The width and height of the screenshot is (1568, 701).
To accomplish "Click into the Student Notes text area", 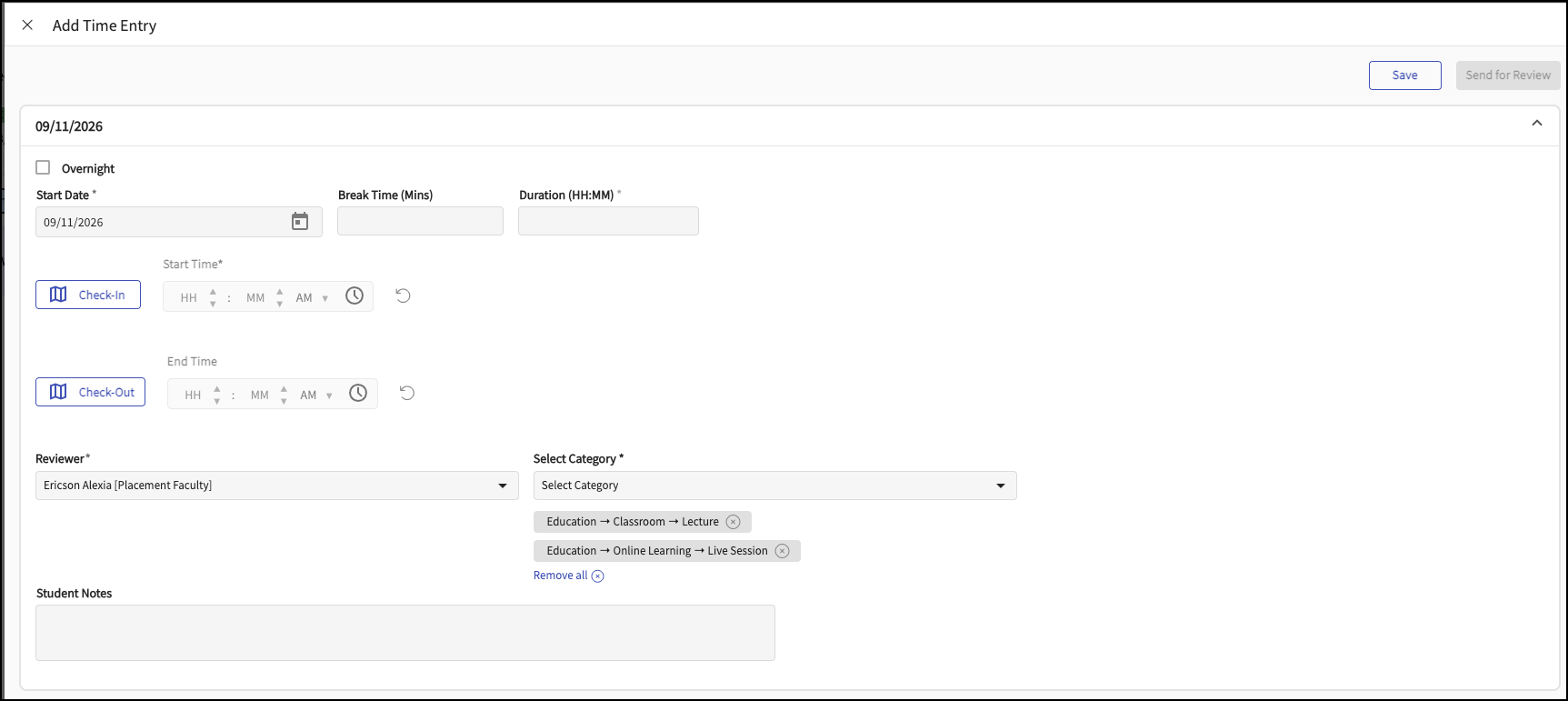I will point(405,633).
